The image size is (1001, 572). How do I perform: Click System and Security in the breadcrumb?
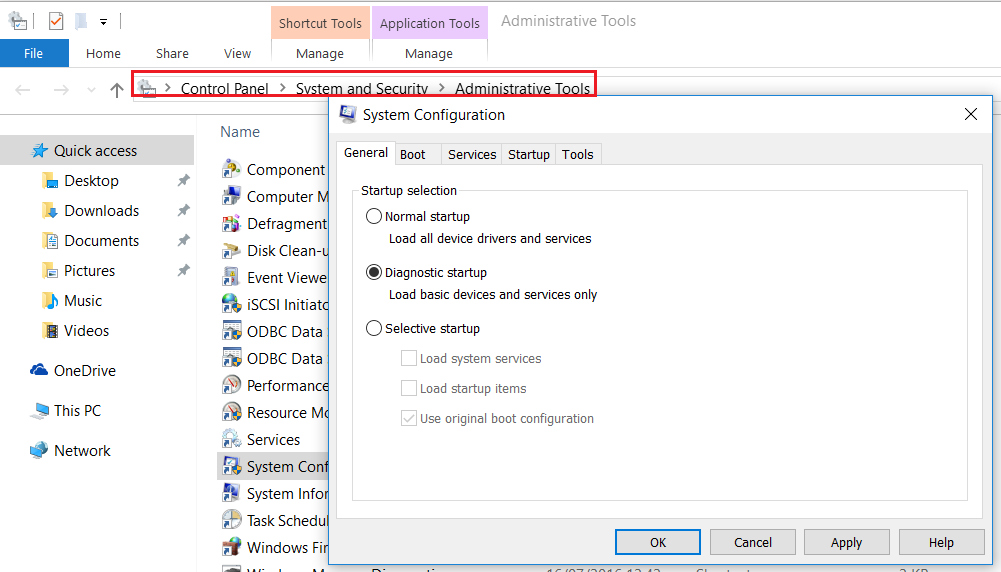(x=362, y=88)
